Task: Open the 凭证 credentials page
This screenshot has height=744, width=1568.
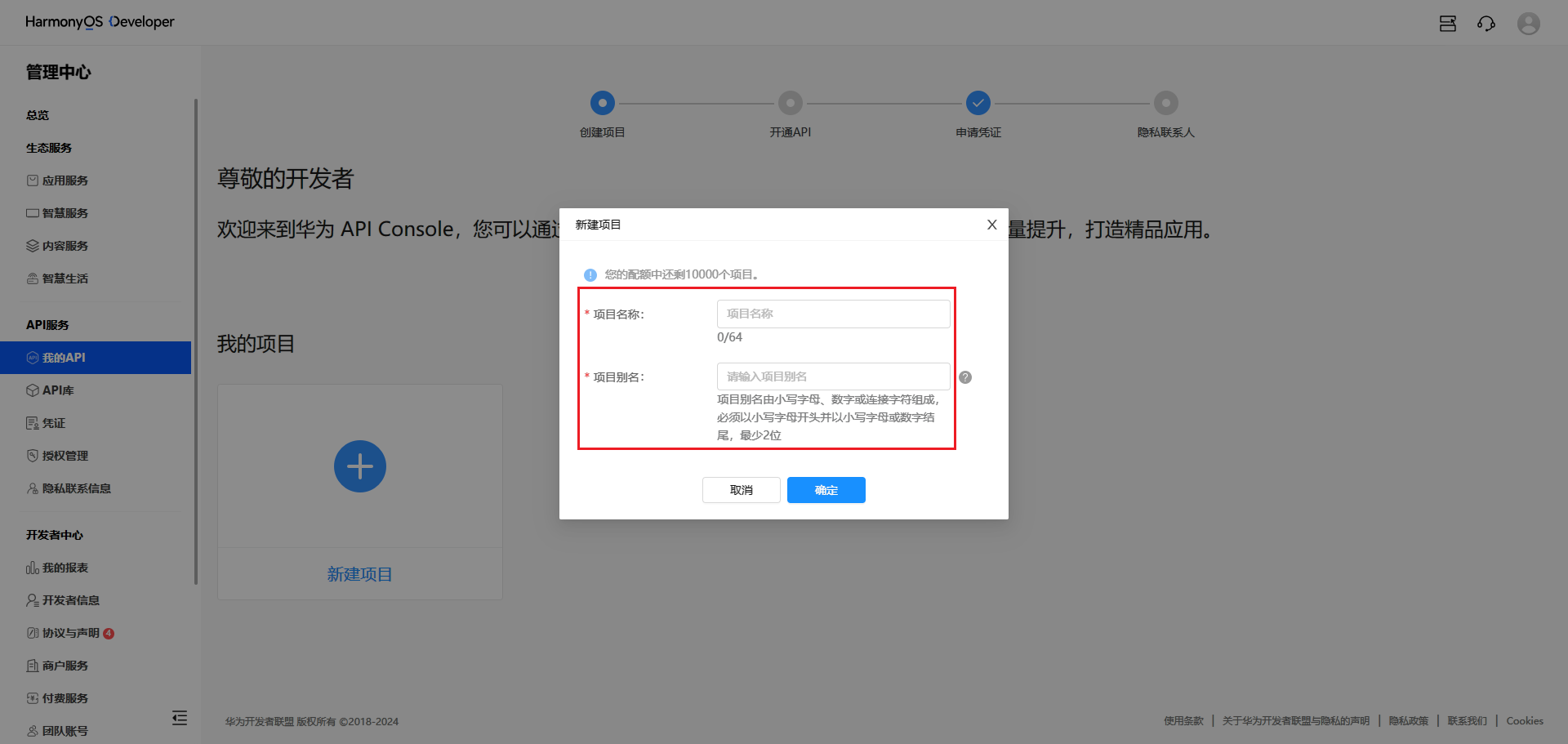Action: click(53, 422)
